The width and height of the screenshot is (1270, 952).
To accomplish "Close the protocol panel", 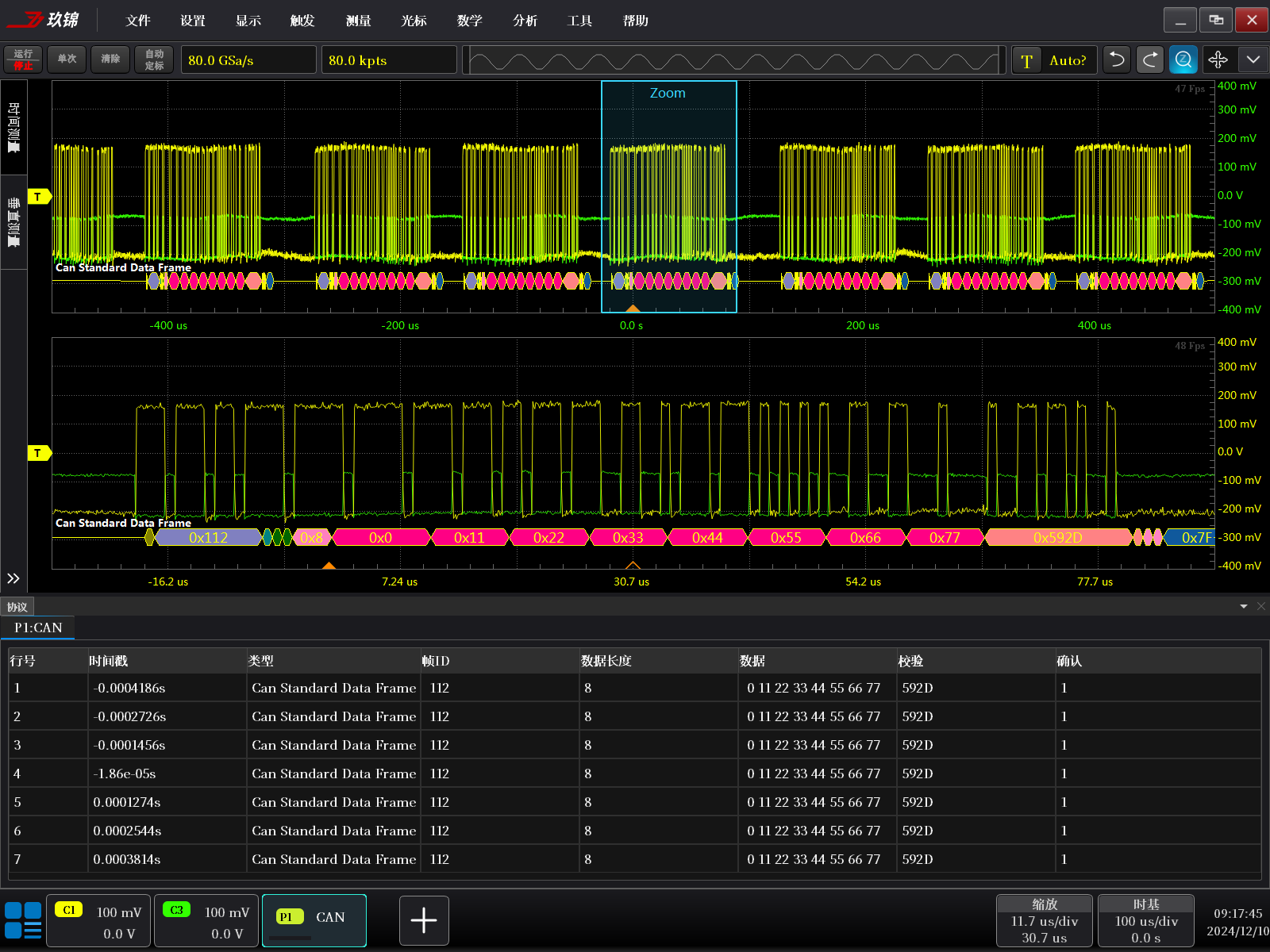I will [x=1261, y=606].
